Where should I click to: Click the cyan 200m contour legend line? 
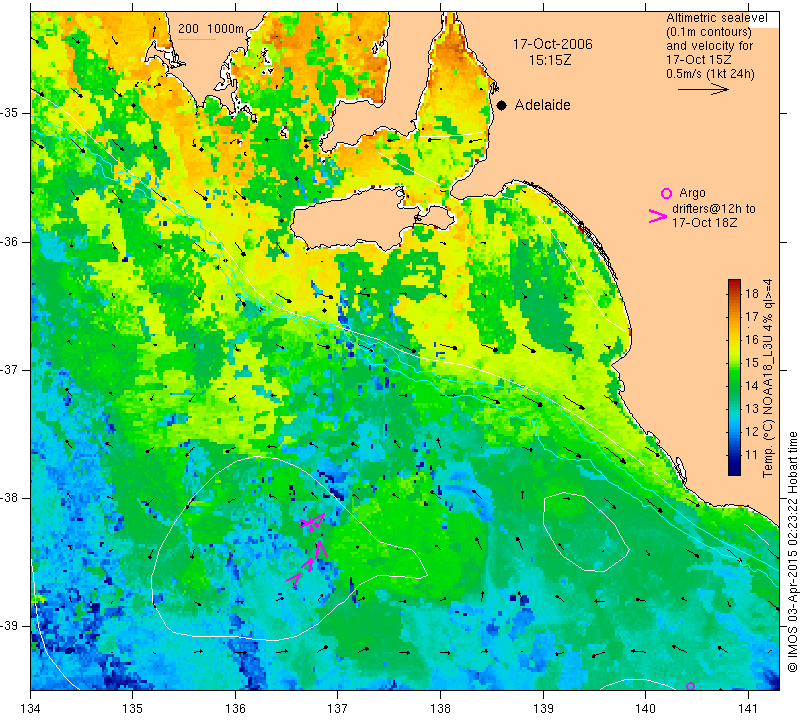[197, 39]
